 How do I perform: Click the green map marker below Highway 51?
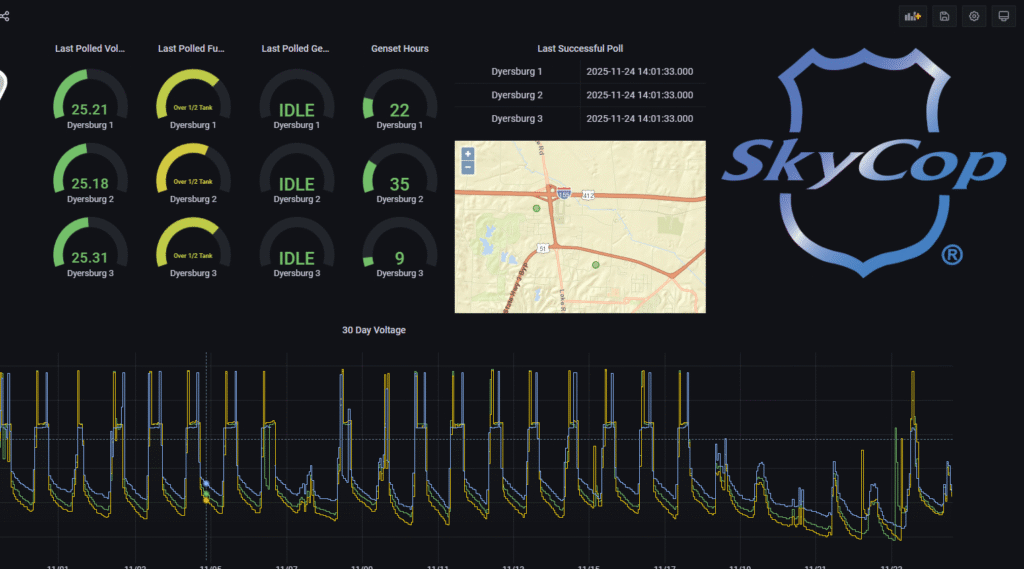(x=596, y=265)
